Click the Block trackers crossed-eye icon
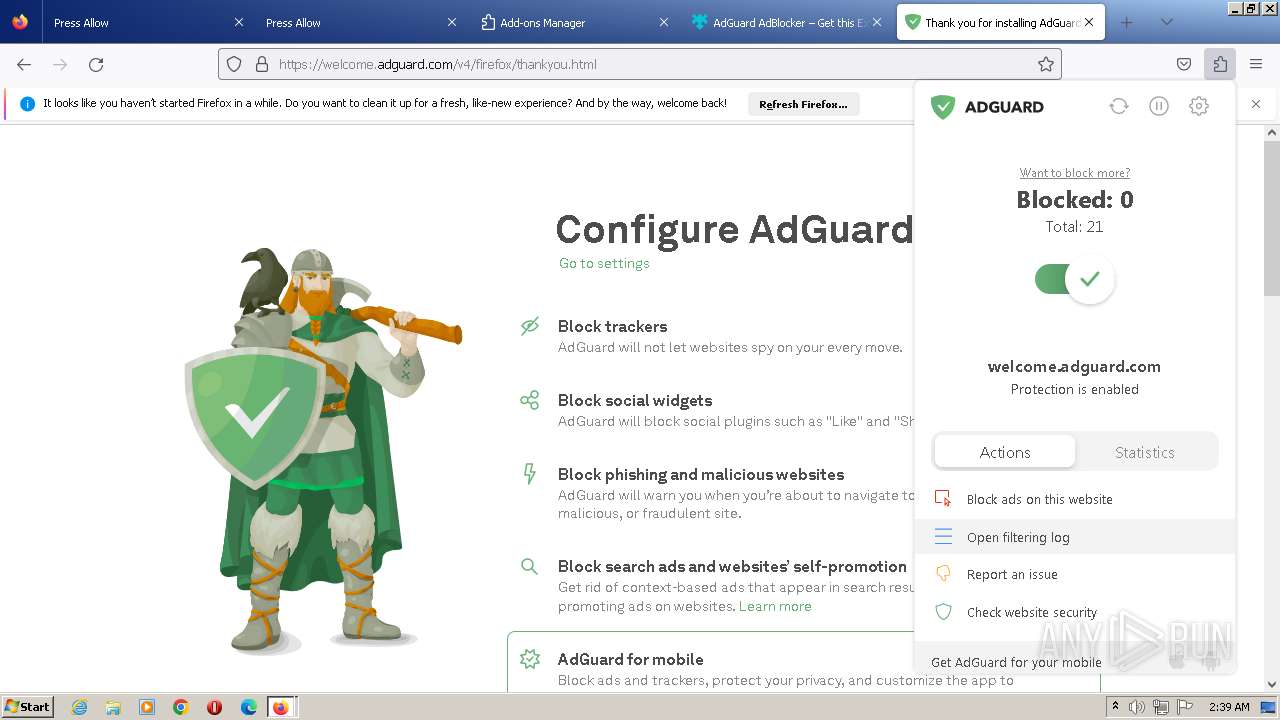The image size is (1280, 720). [530, 326]
